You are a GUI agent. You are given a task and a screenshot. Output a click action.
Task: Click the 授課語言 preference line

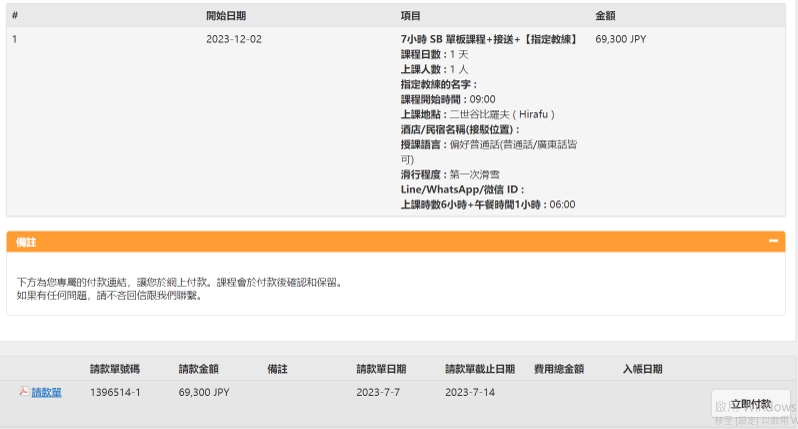pos(489,152)
